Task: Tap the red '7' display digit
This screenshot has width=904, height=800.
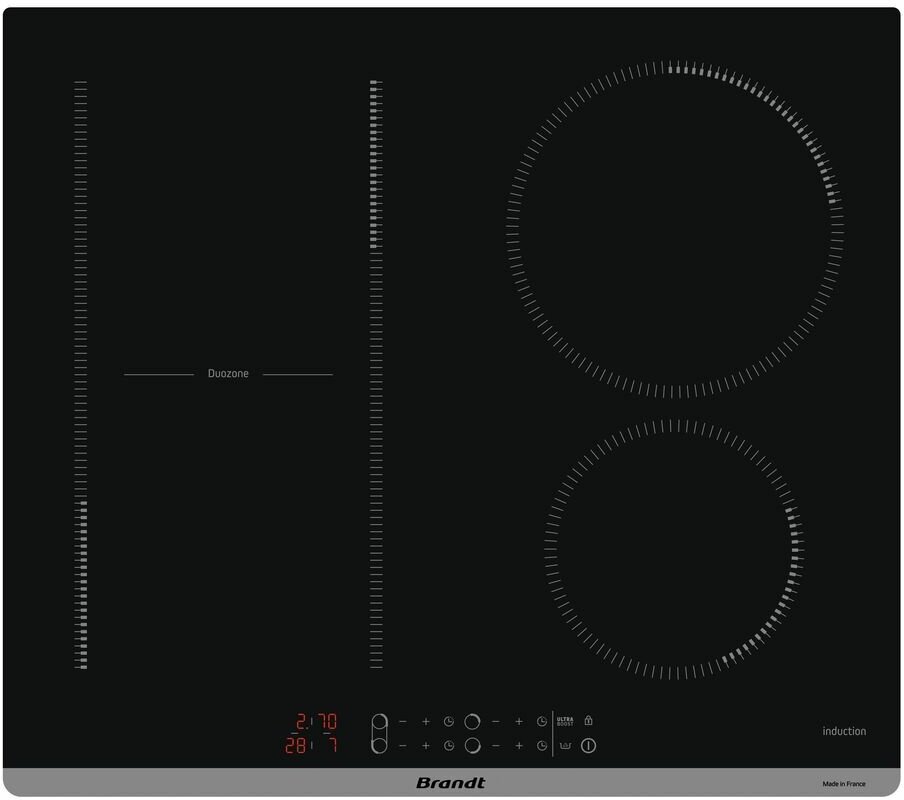Action: pos(333,746)
